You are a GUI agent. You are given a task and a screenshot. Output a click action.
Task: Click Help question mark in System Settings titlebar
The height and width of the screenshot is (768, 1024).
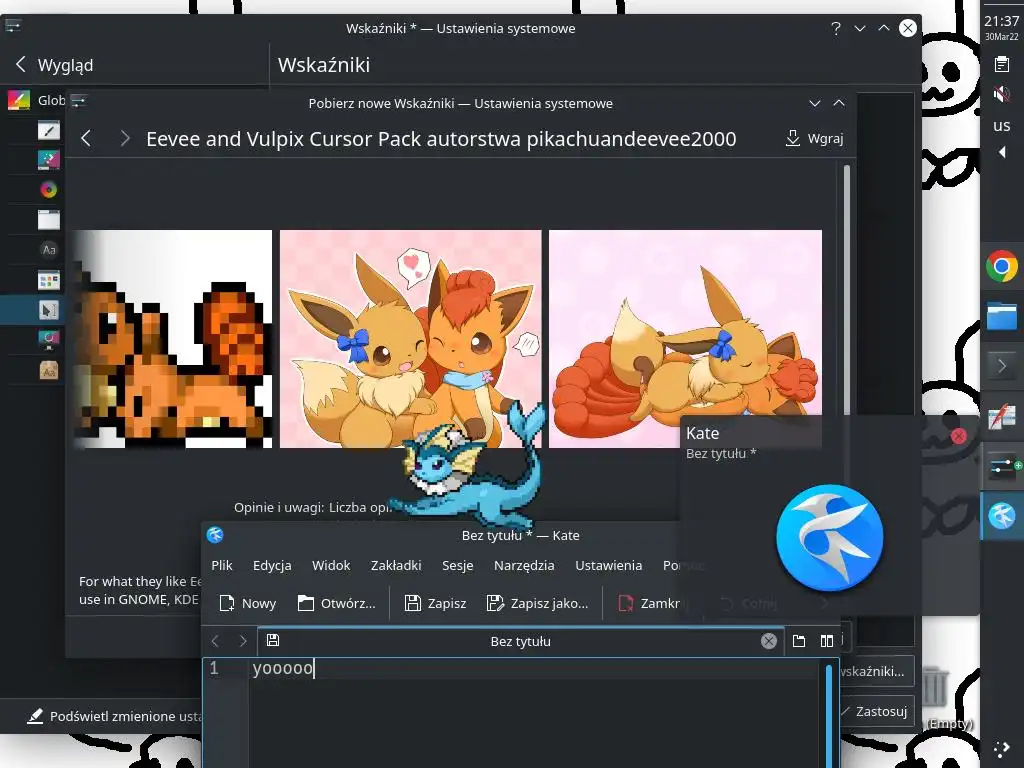tap(836, 28)
